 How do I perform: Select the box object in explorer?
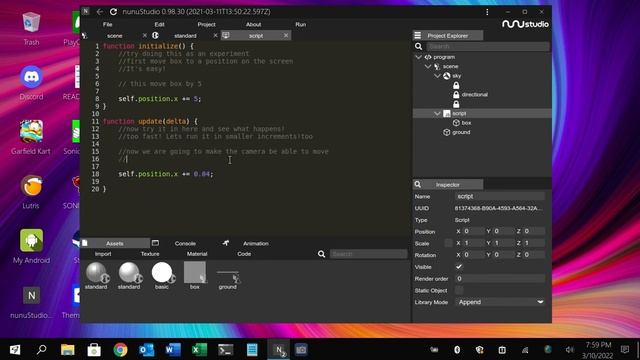tap(467, 123)
